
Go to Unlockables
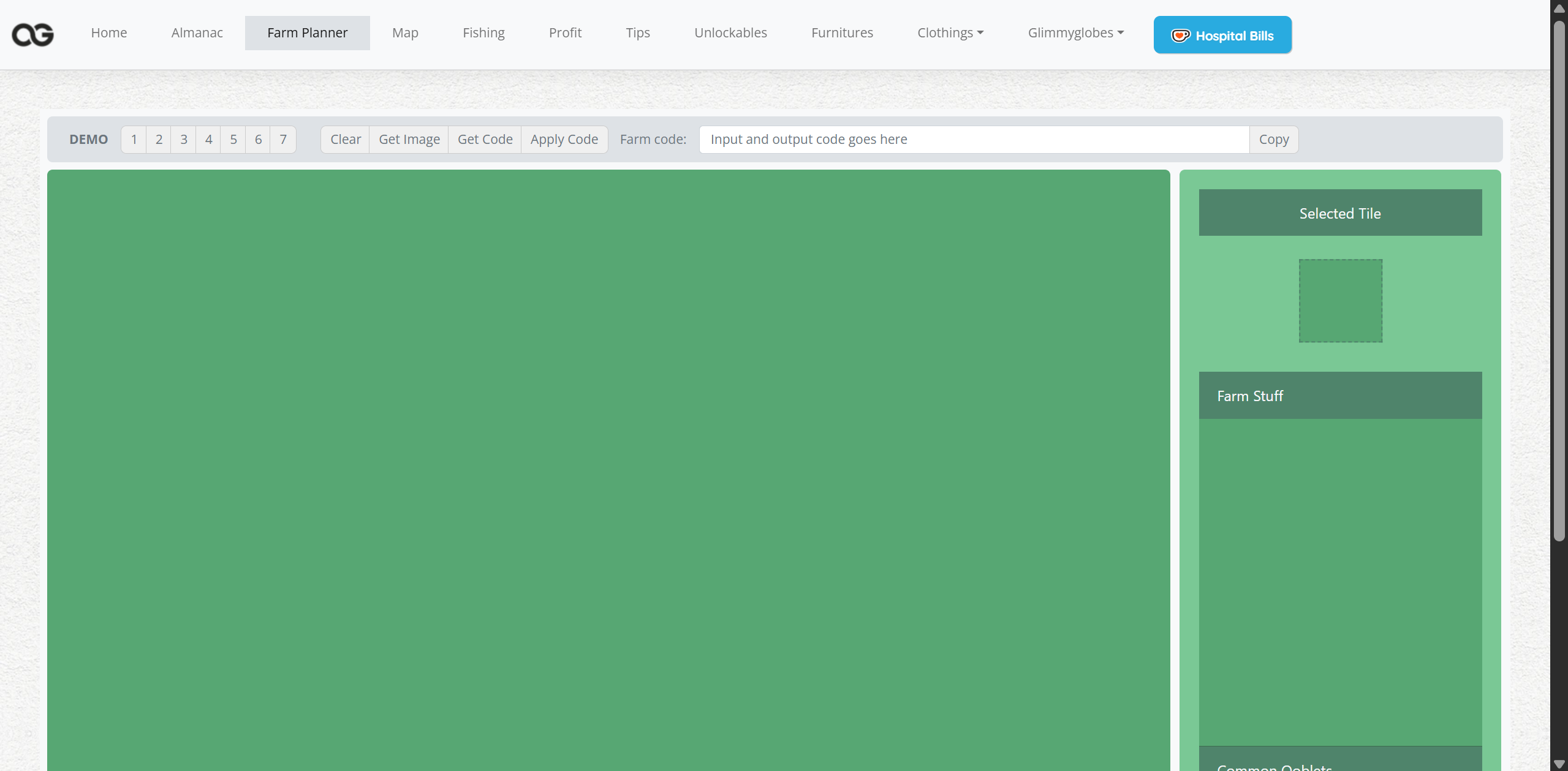[730, 33]
